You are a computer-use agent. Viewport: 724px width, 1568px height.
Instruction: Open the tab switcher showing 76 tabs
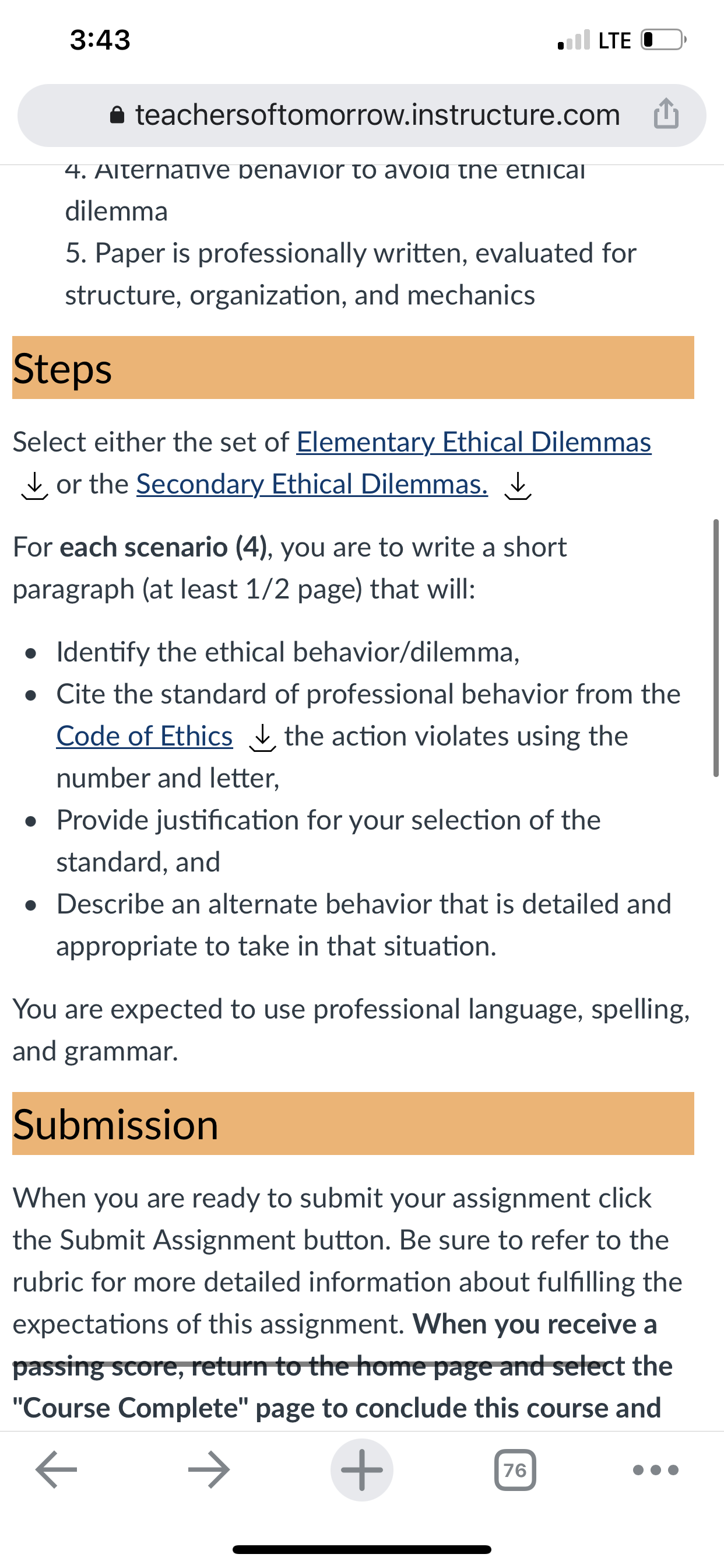tap(515, 1470)
